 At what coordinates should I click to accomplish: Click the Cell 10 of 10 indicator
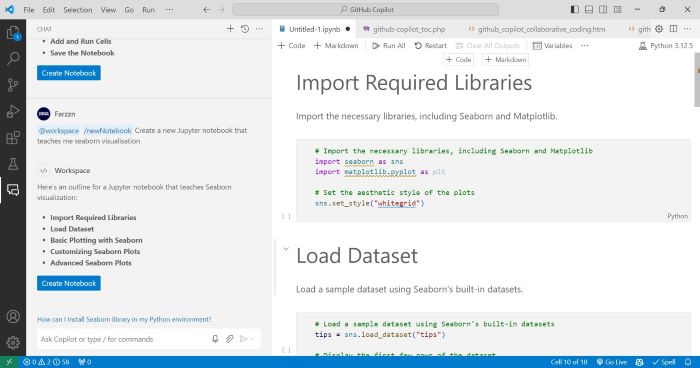[569, 362]
